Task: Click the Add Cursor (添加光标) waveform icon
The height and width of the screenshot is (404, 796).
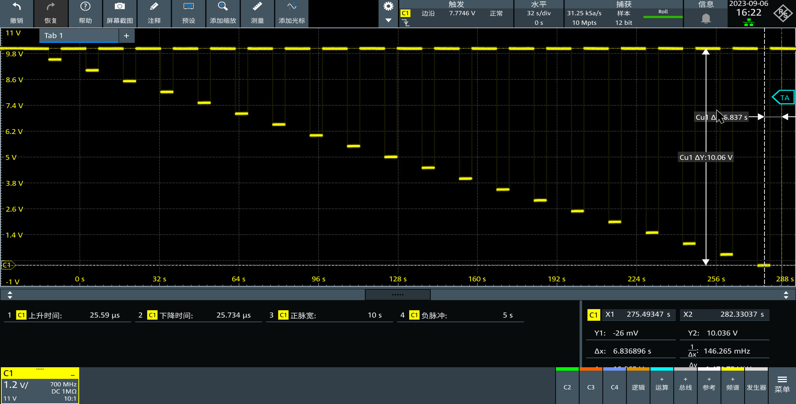Action: [292, 12]
